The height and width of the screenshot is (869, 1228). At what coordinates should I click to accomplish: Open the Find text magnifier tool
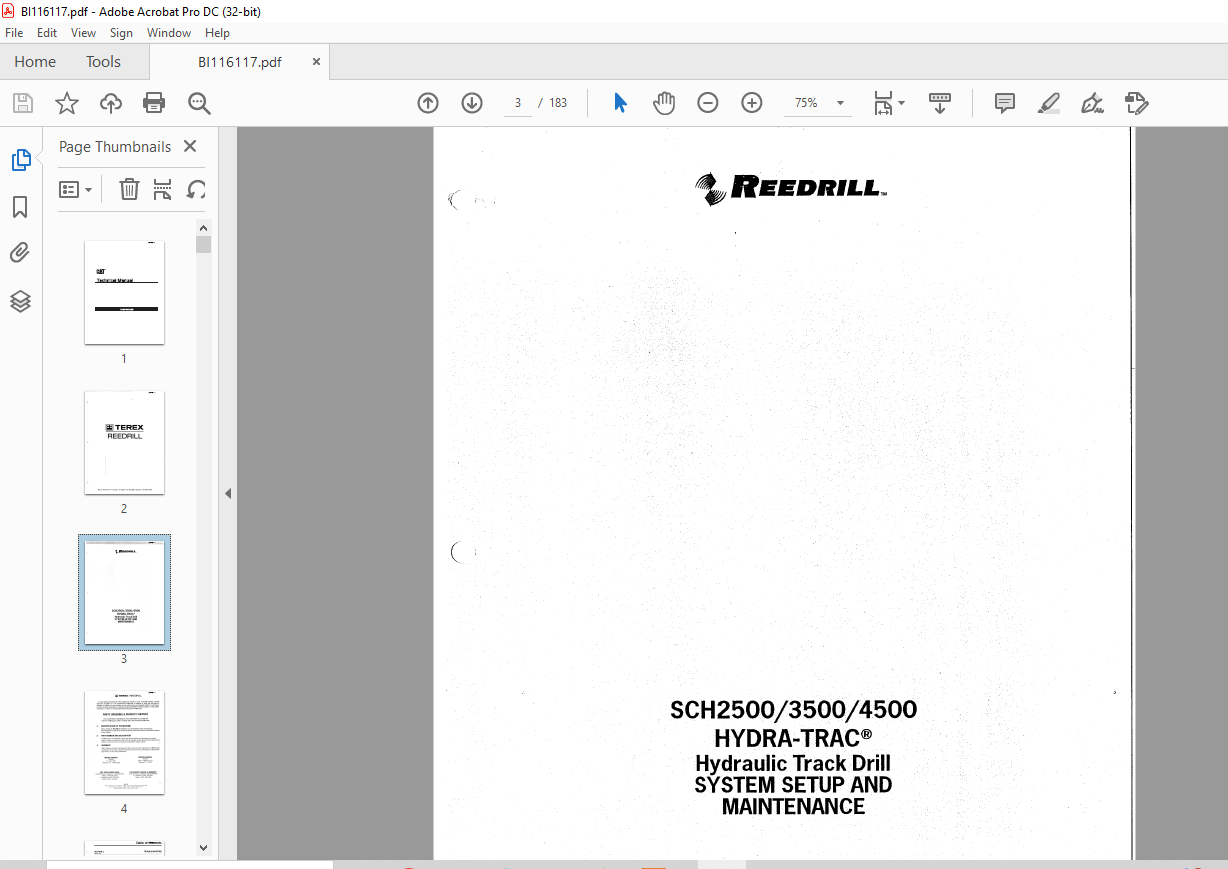pos(199,103)
